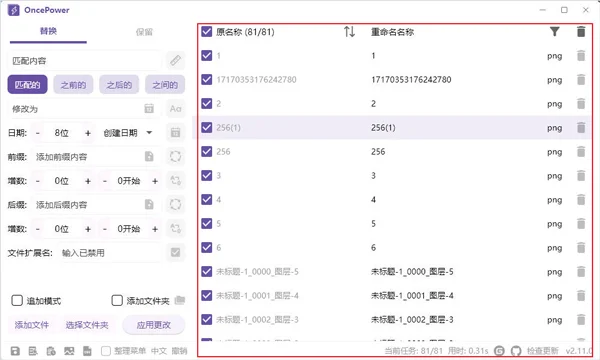Image resolution: width=600 pixels, height=360 pixels.
Task: Increase the 日期 8位 value with the plus
Action: 88,133
